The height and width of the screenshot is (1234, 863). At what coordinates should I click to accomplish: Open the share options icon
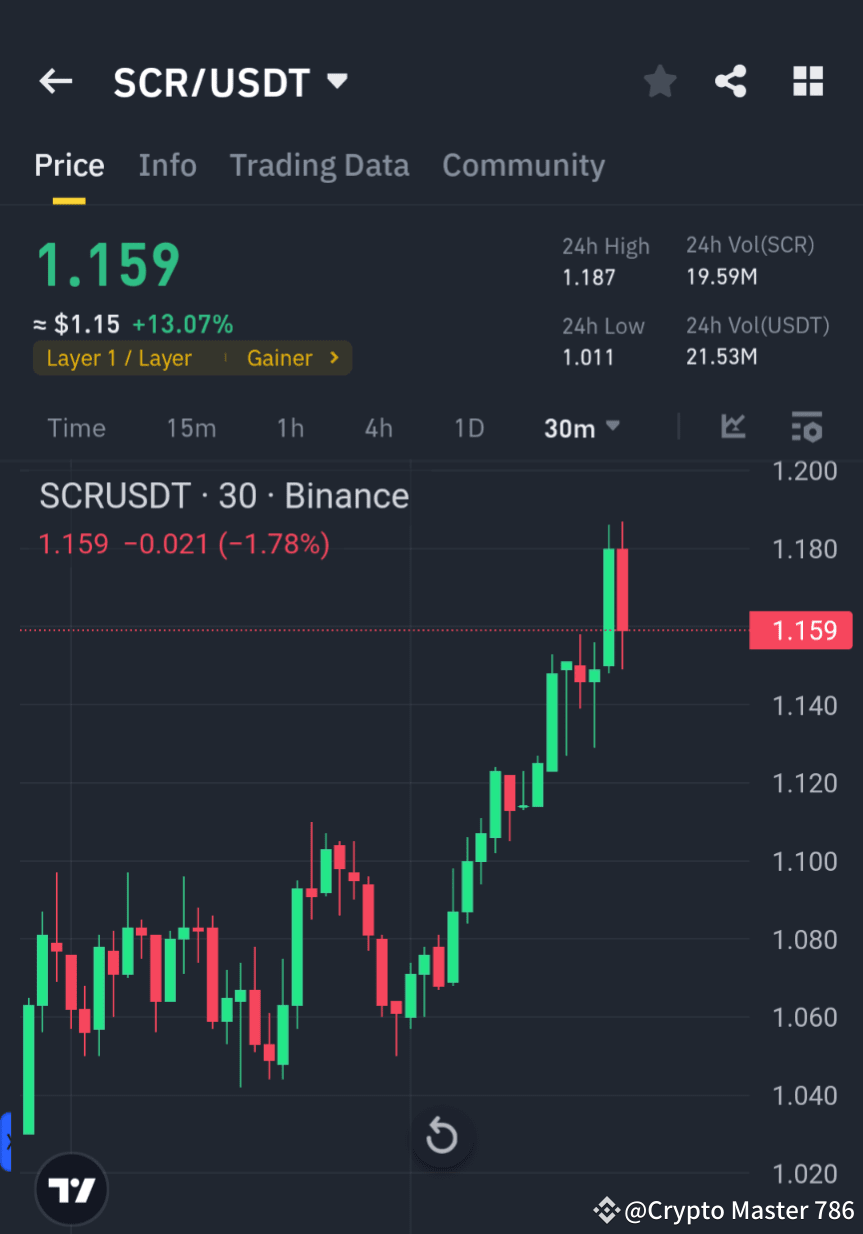point(731,81)
